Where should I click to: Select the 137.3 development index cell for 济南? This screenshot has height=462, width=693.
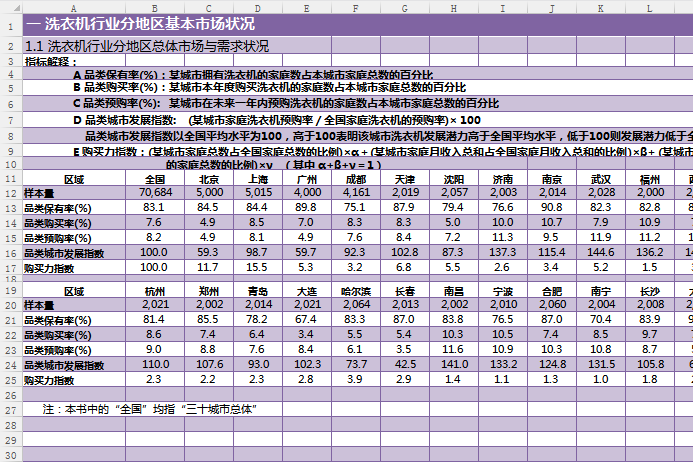[503, 254]
